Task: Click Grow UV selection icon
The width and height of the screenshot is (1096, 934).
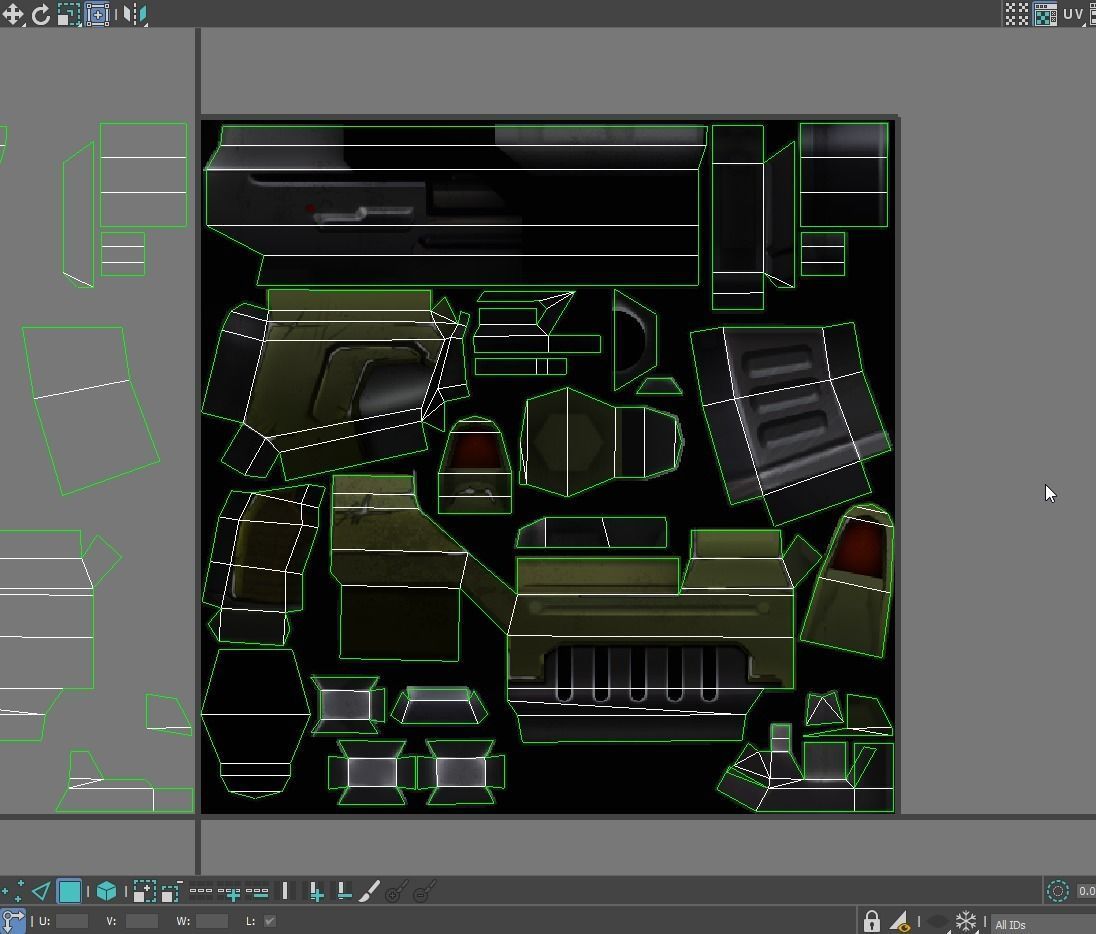Action: 144,891
